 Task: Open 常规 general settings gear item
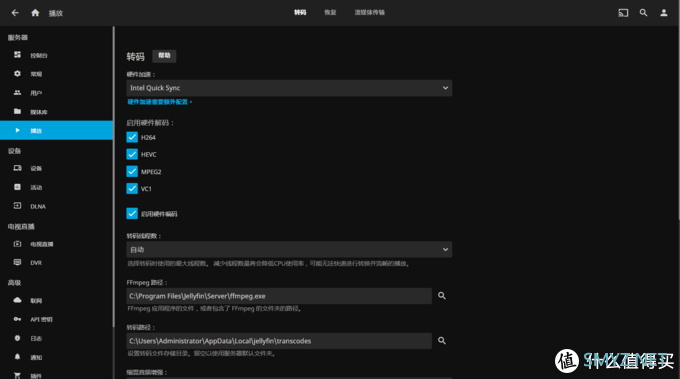pyautogui.click(x=56, y=74)
